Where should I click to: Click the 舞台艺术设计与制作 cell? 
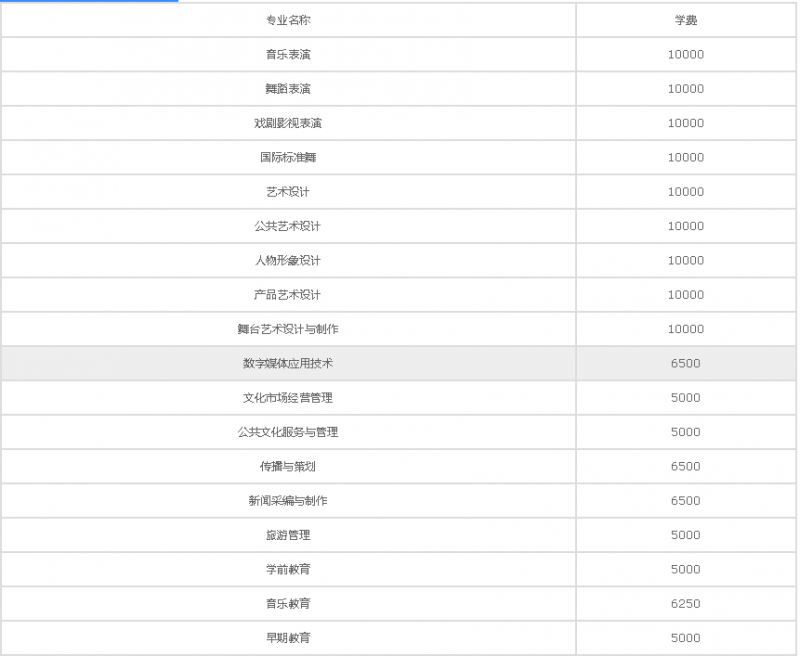tap(288, 329)
